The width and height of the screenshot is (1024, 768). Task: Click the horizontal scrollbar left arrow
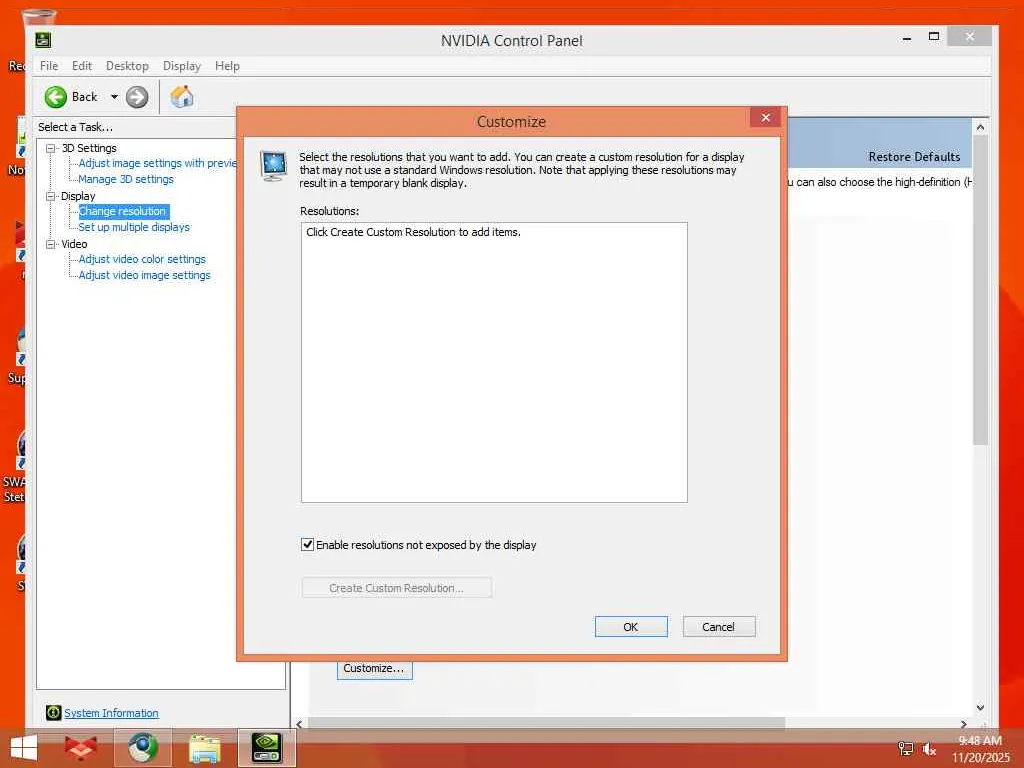[299, 724]
